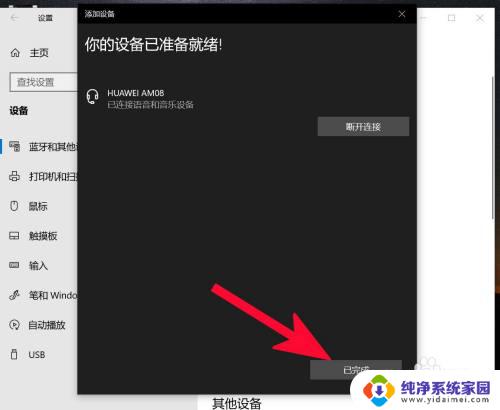The width and height of the screenshot is (500, 410).
Task: Click the printer icon in sidebar
Action: (14, 176)
